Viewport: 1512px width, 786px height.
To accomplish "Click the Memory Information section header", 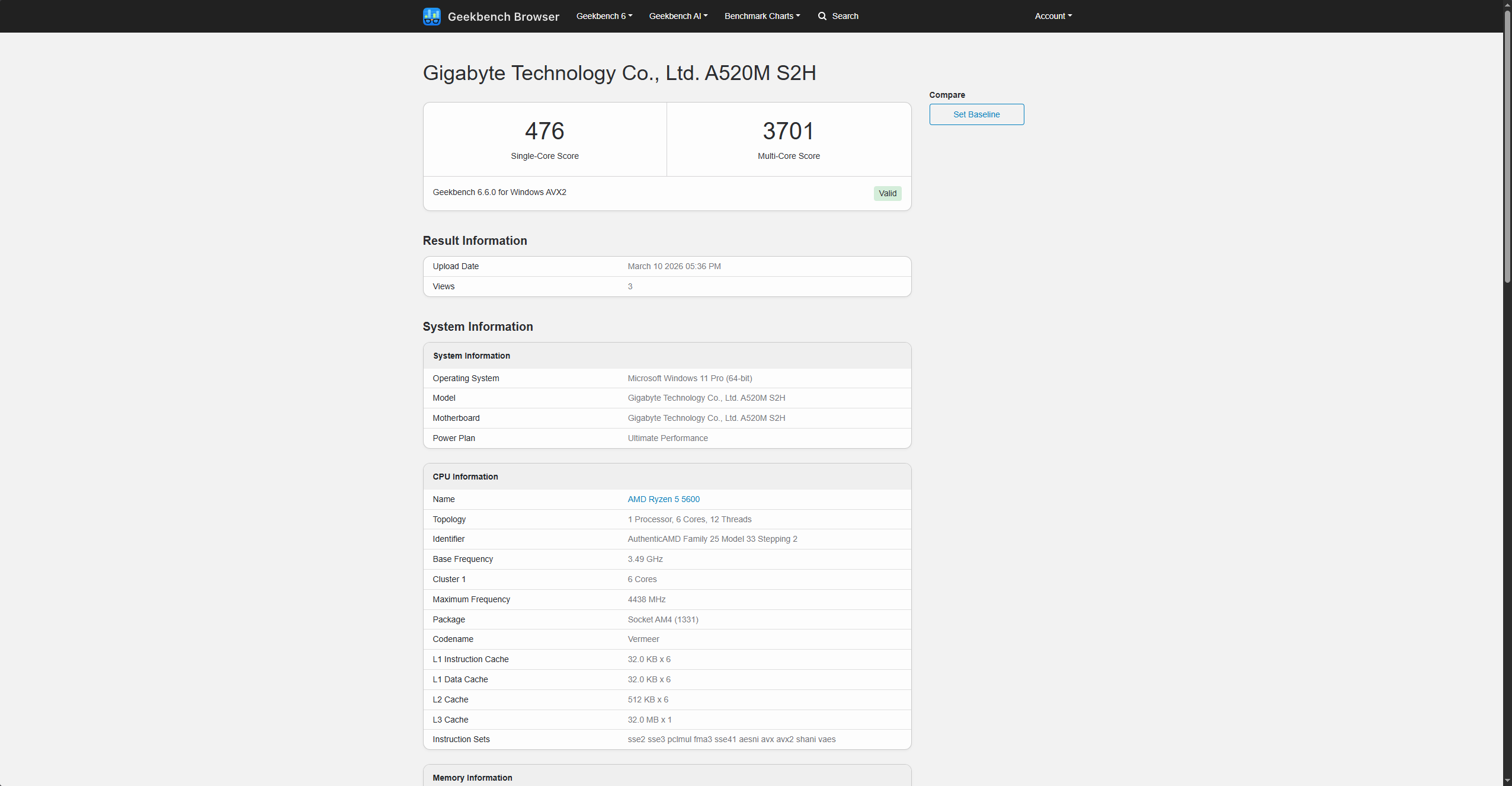I will [472, 777].
